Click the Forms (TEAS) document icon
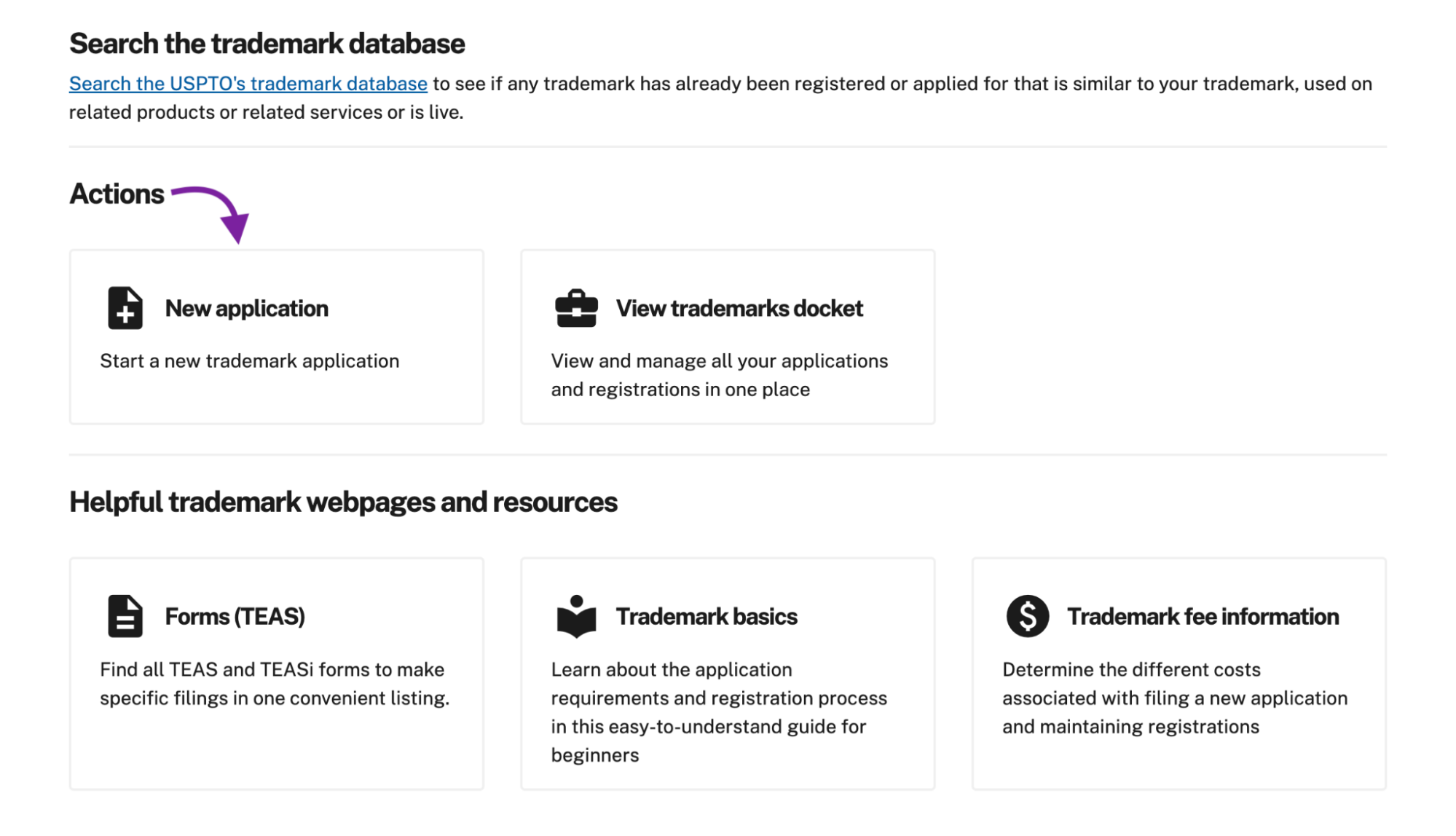This screenshot has height=836, width=1456. pyautogui.click(x=125, y=616)
